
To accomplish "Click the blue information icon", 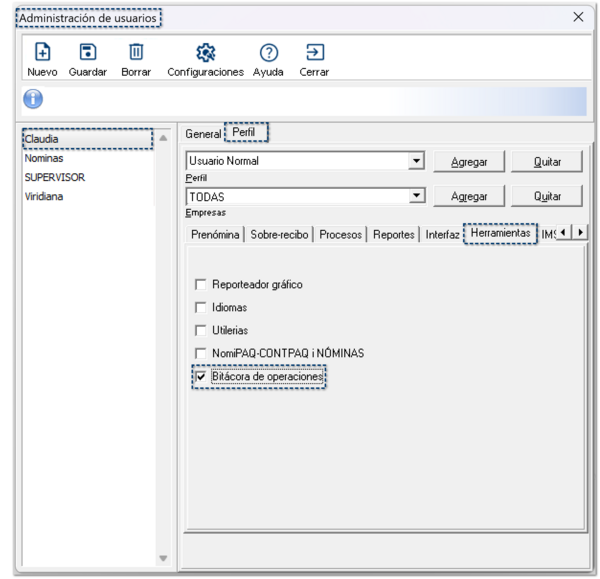I will pyautogui.click(x=33, y=99).
